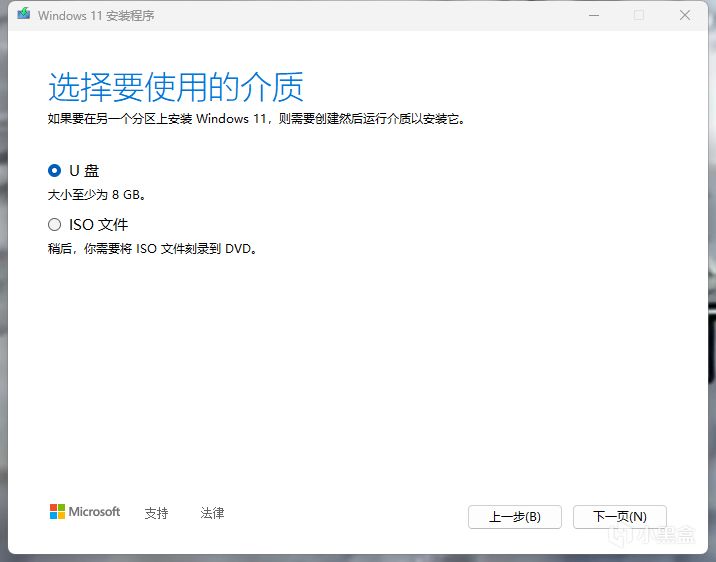
Task: Open the 支持 link
Action: 156,513
